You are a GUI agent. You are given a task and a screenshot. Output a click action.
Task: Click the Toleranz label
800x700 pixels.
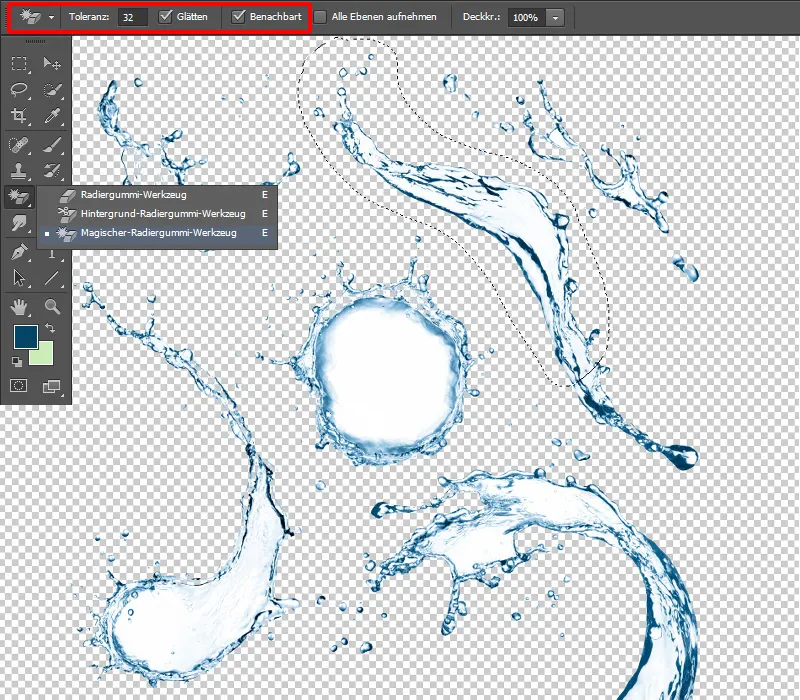(89, 17)
